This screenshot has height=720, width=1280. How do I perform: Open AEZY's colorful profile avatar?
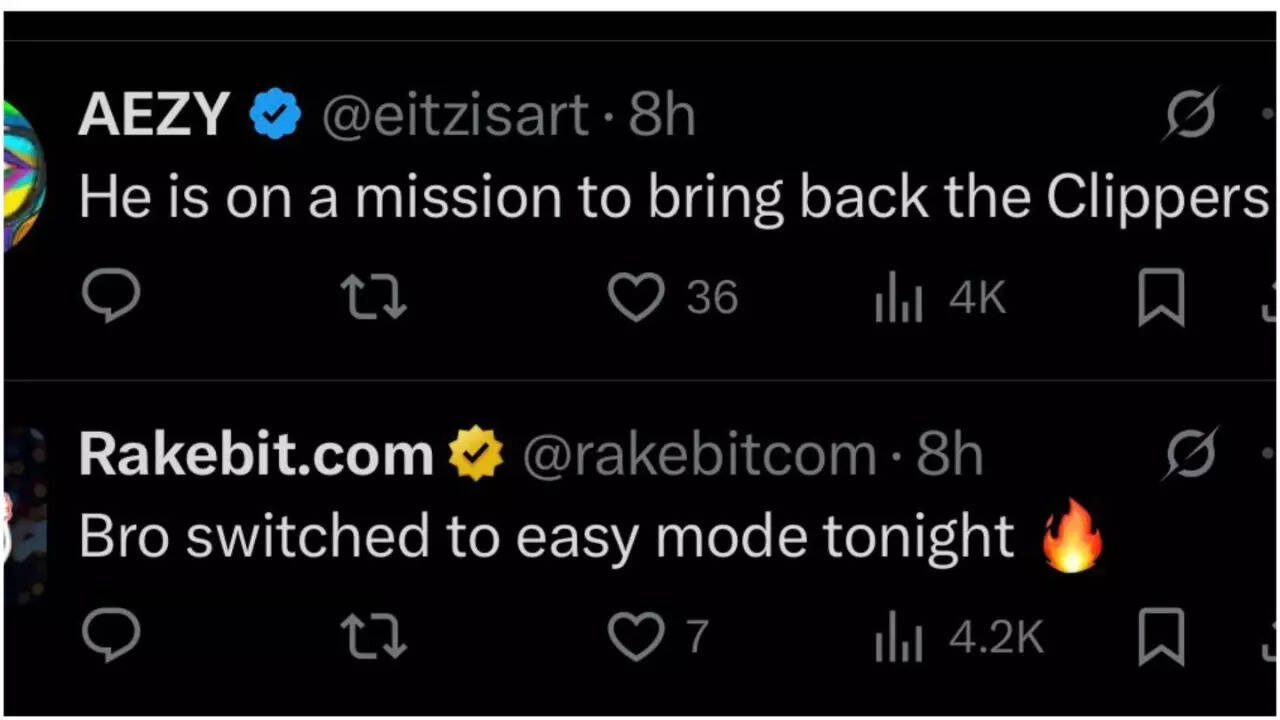24,175
